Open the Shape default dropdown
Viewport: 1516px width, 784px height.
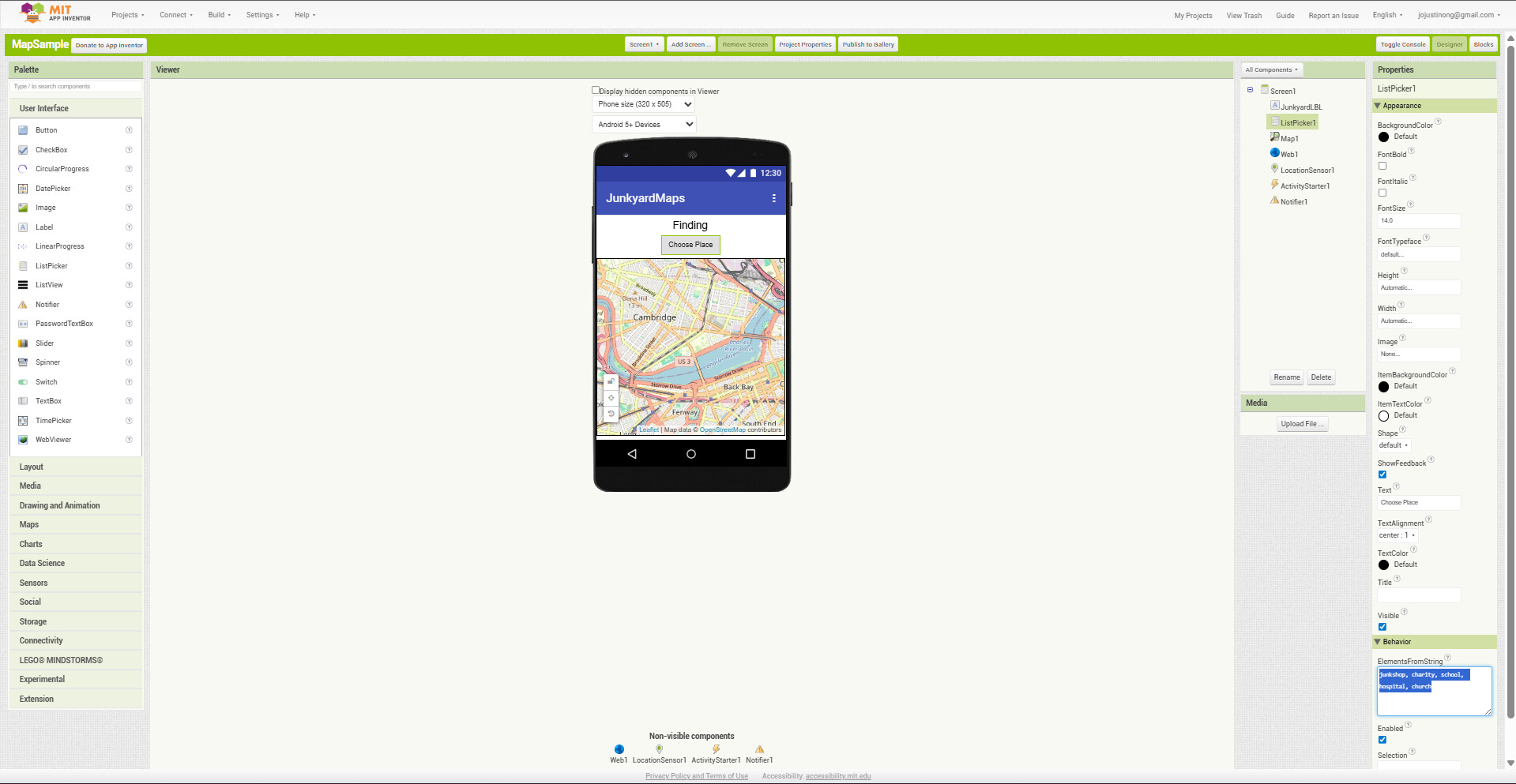tap(1394, 445)
